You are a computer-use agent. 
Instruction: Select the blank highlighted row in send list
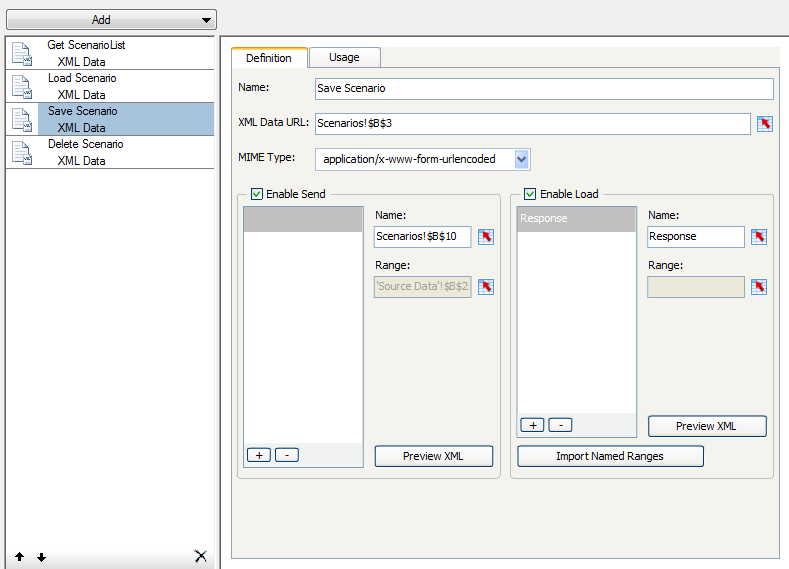pyautogui.click(x=303, y=219)
